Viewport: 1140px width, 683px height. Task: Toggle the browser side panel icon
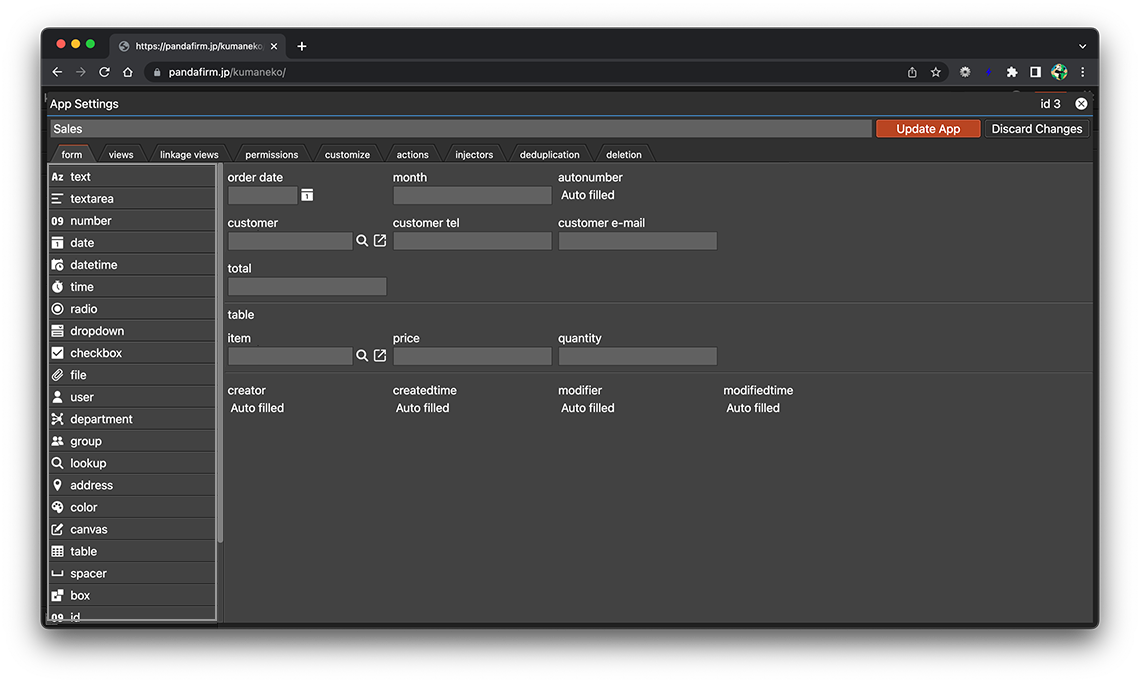[1035, 72]
